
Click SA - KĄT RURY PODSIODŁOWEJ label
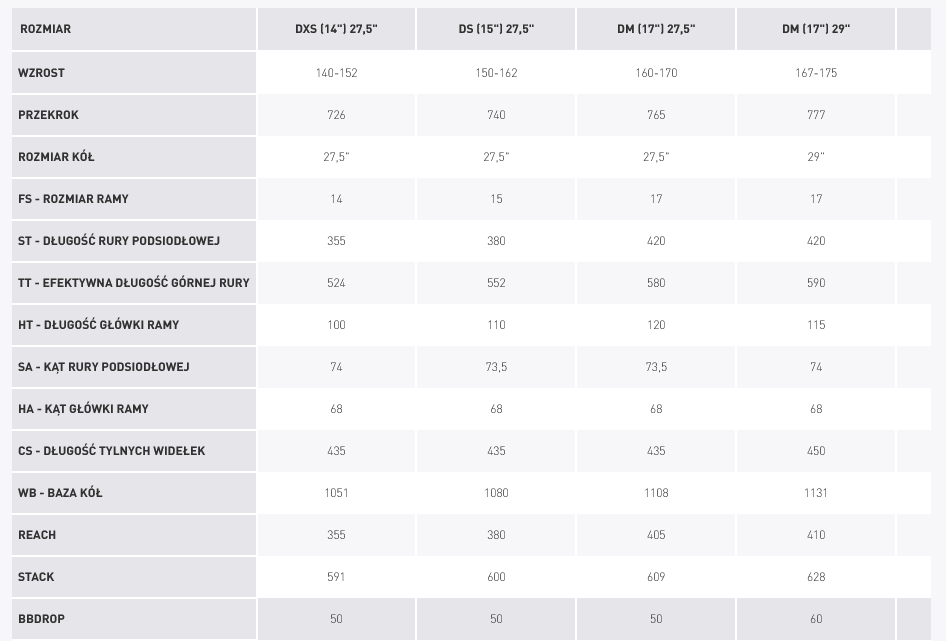pos(103,366)
